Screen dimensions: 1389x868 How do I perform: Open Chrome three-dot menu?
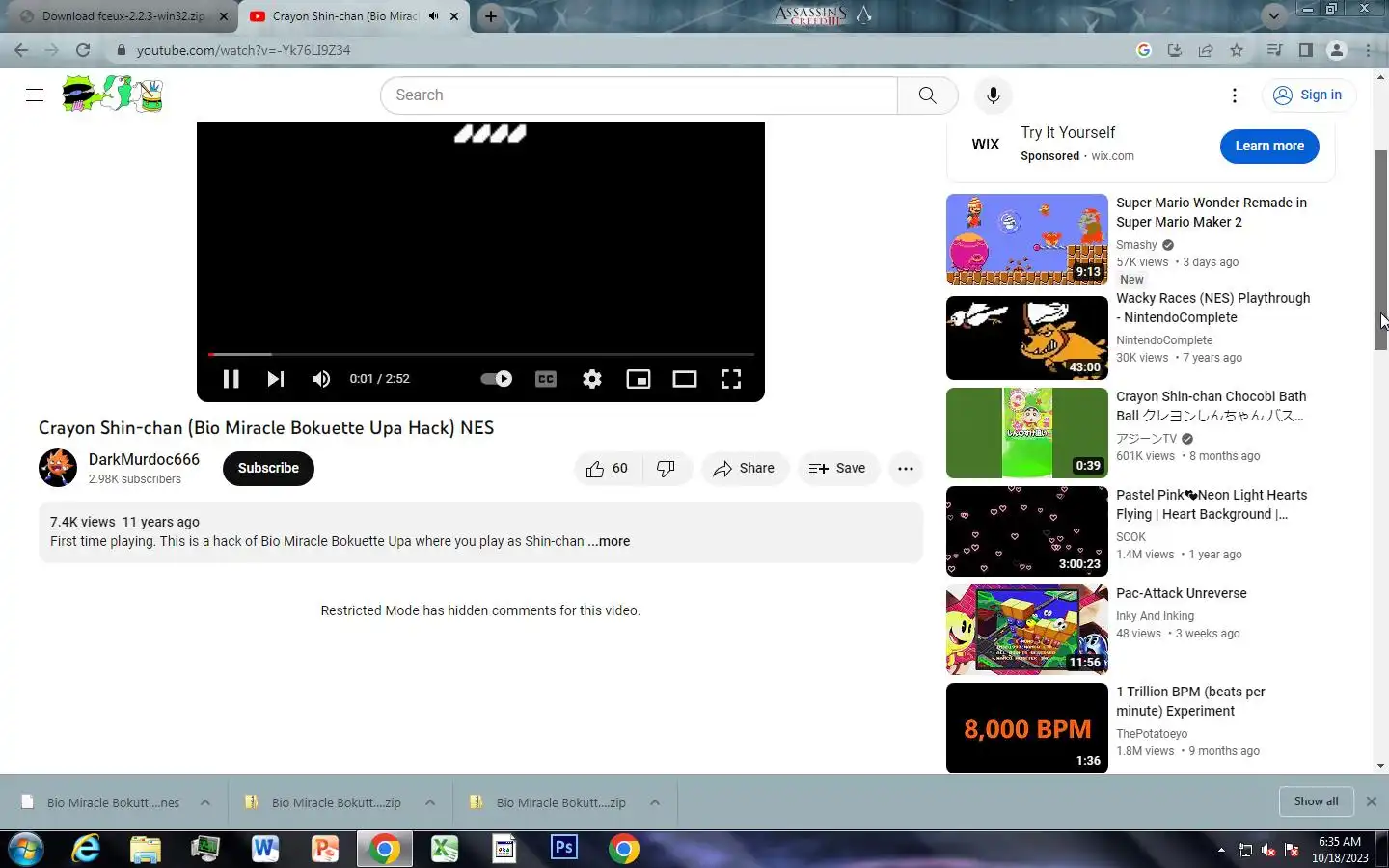point(1369,50)
